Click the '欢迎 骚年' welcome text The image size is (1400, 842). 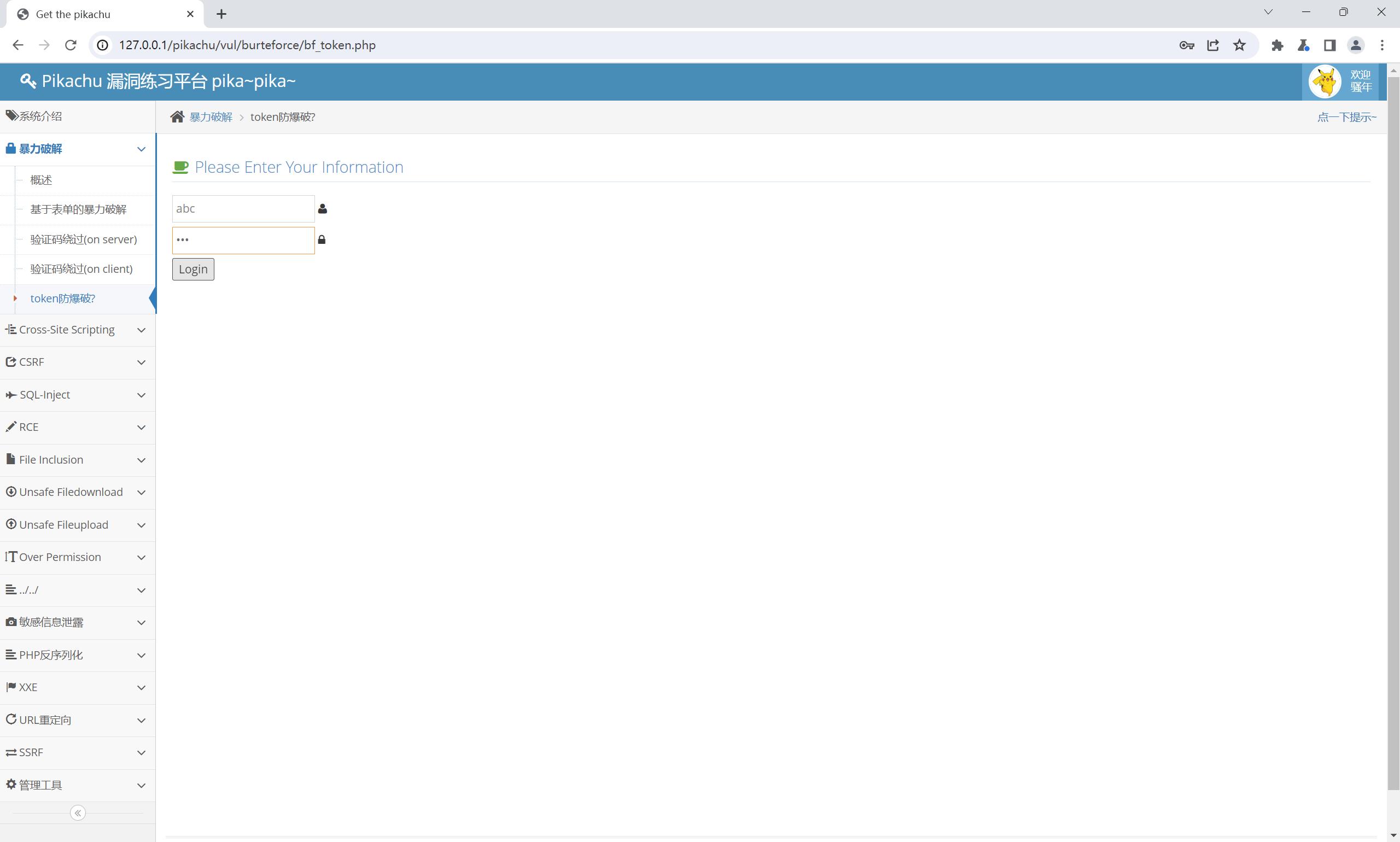click(x=1361, y=81)
